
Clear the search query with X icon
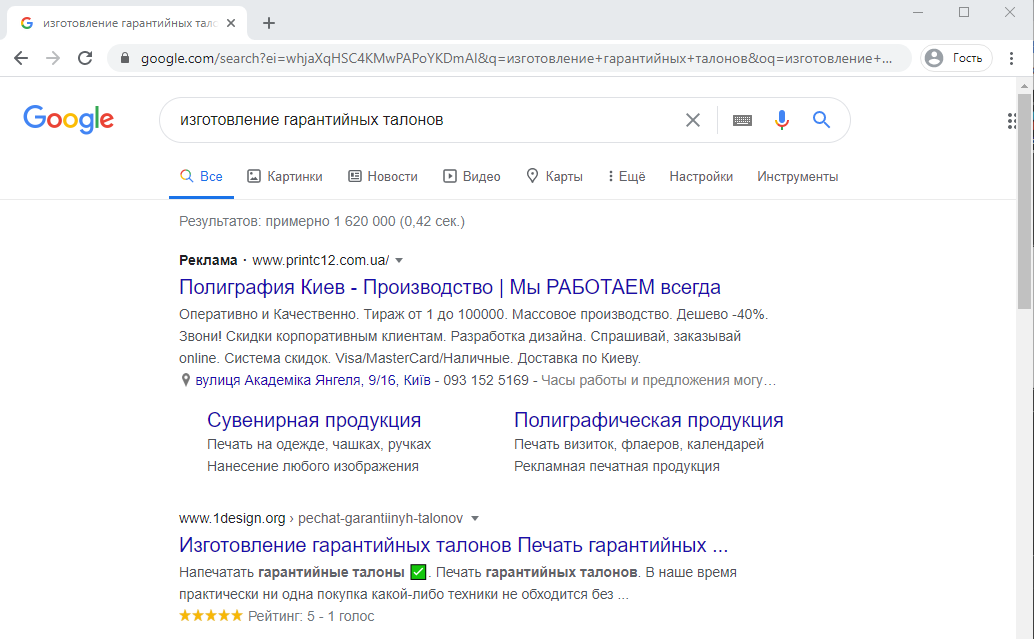pyautogui.click(x=692, y=120)
